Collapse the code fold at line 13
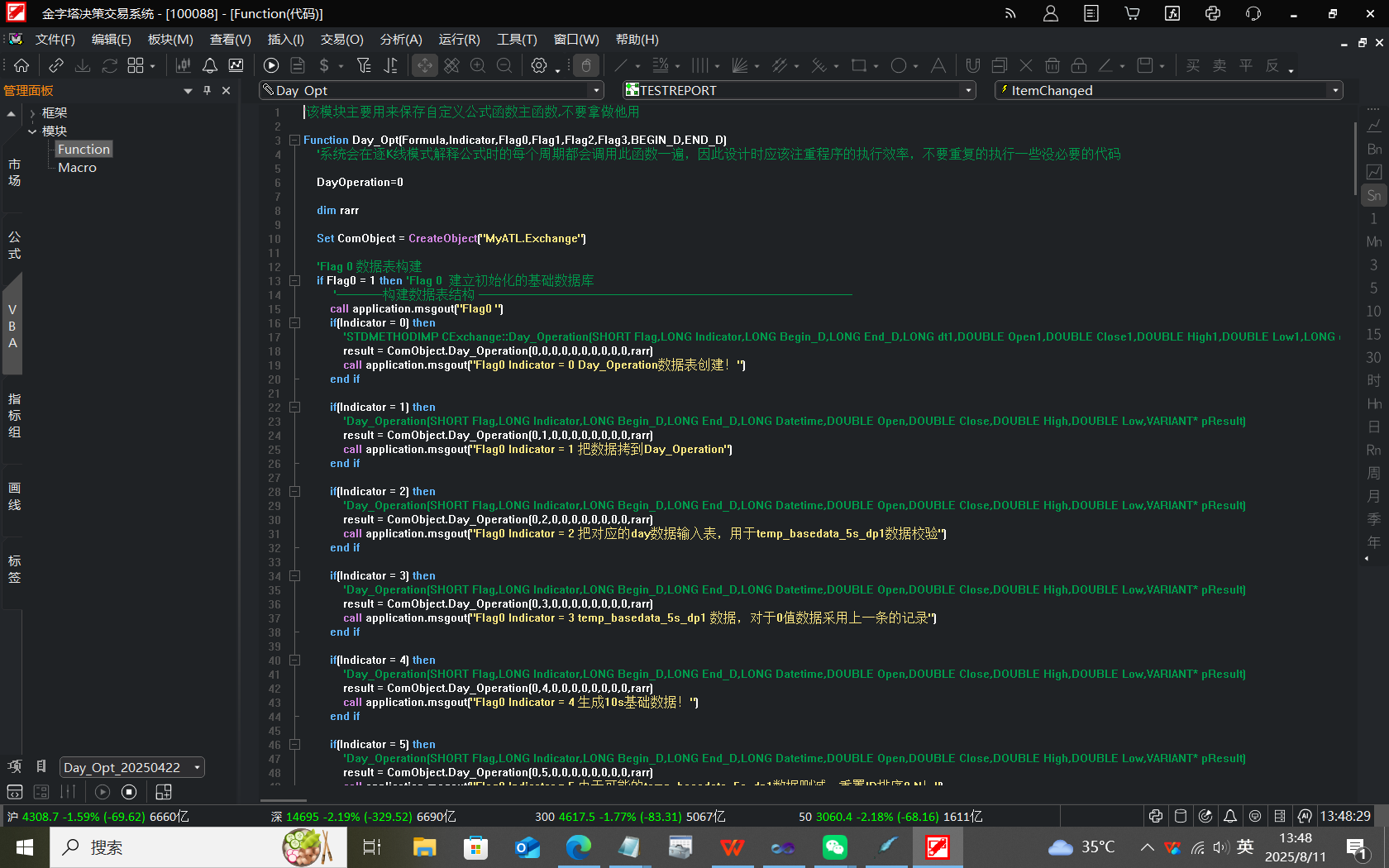This screenshot has height=868, width=1389. pos(294,281)
